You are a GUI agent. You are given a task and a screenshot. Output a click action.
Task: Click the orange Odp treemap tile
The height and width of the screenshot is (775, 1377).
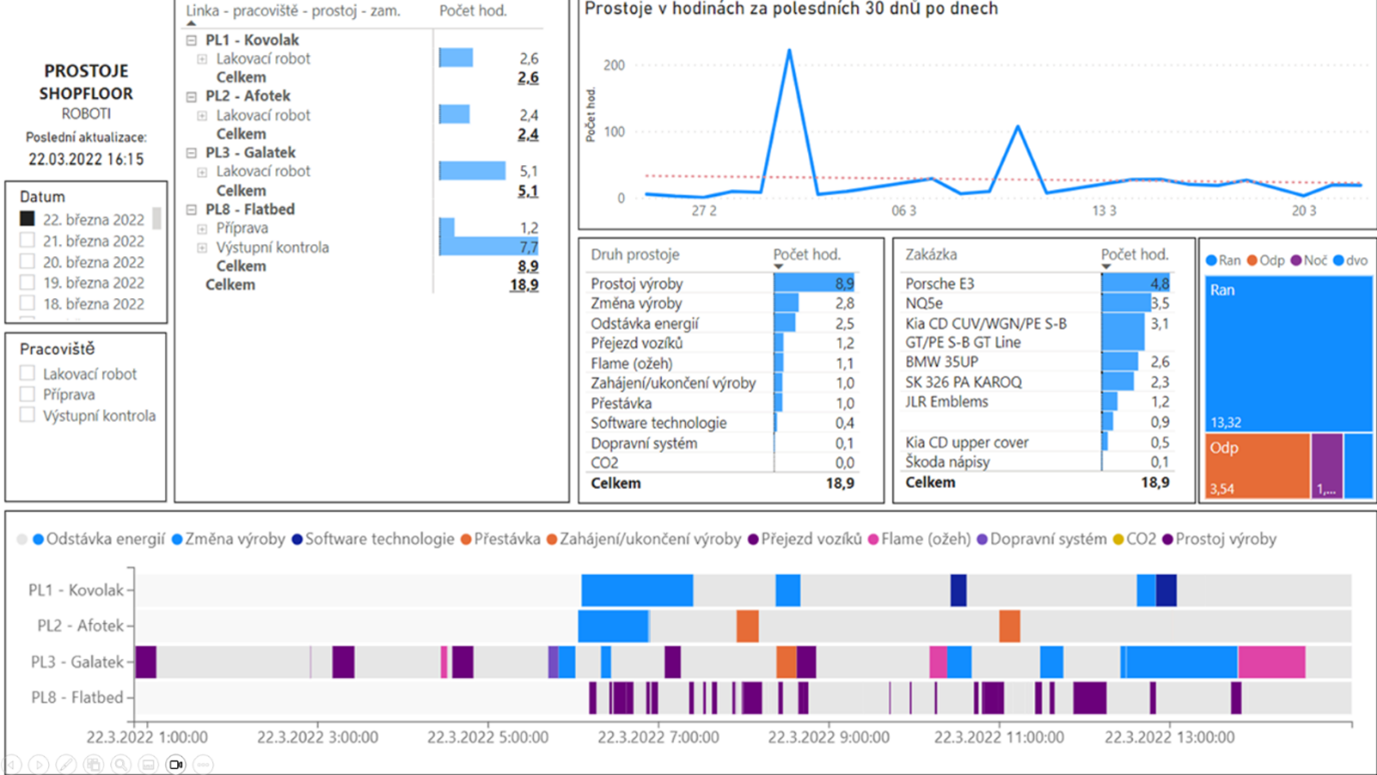point(1257,465)
